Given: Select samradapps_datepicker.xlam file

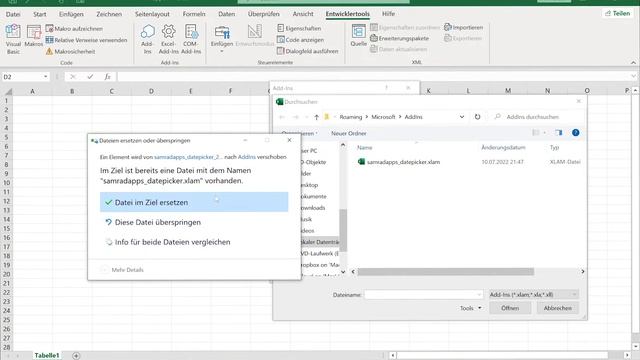Looking at the screenshot, I should click(403, 162).
